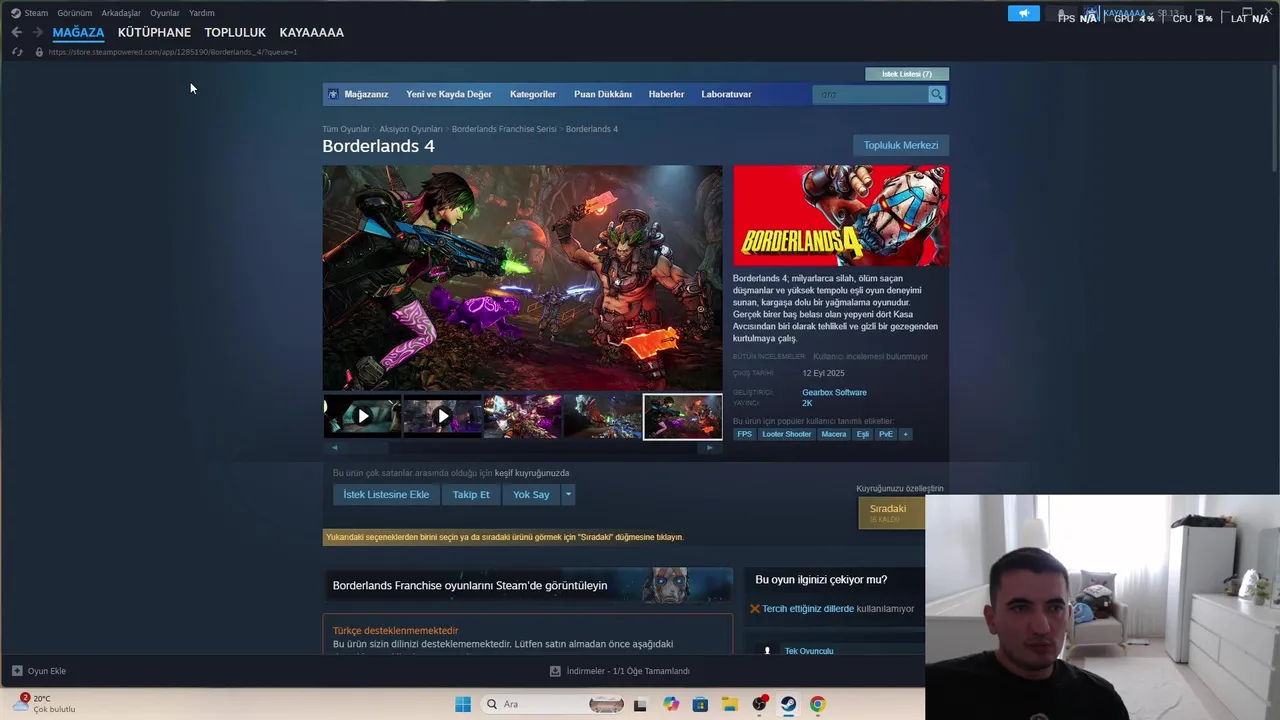Click the store search magnifier icon
The height and width of the screenshot is (720, 1280).
tap(936, 94)
